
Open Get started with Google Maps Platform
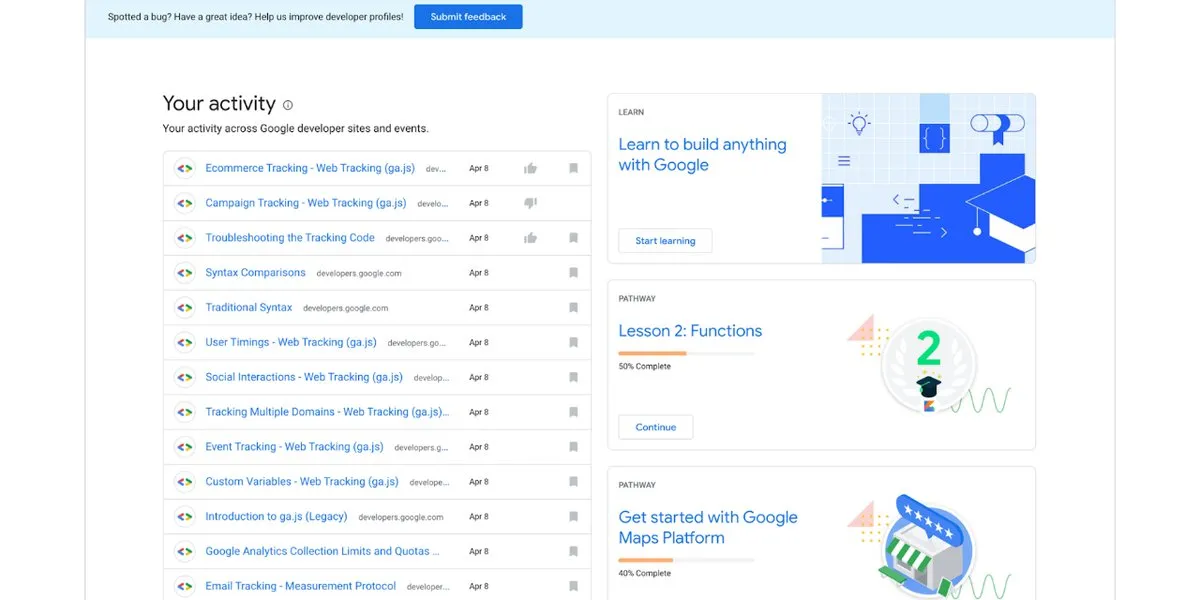[x=708, y=528]
